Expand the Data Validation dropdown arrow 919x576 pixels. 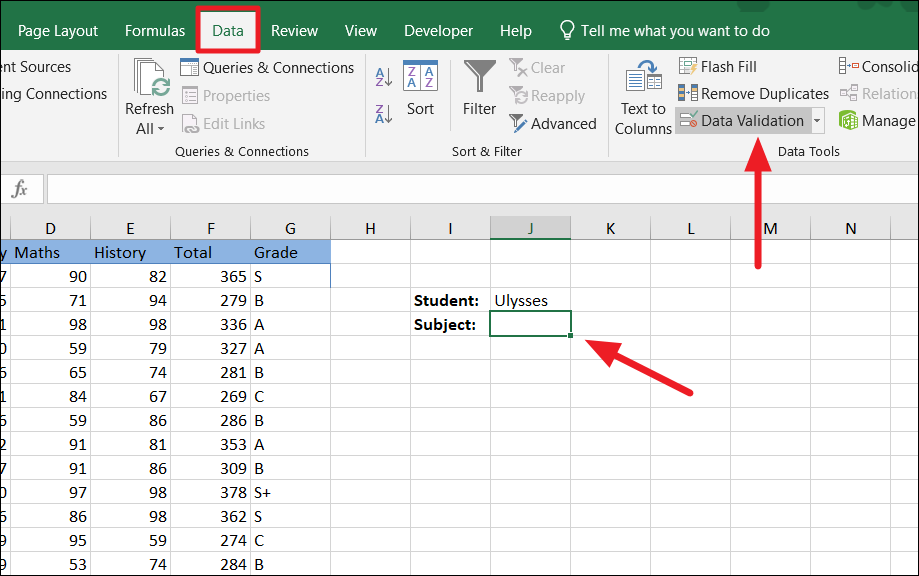point(815,120)
